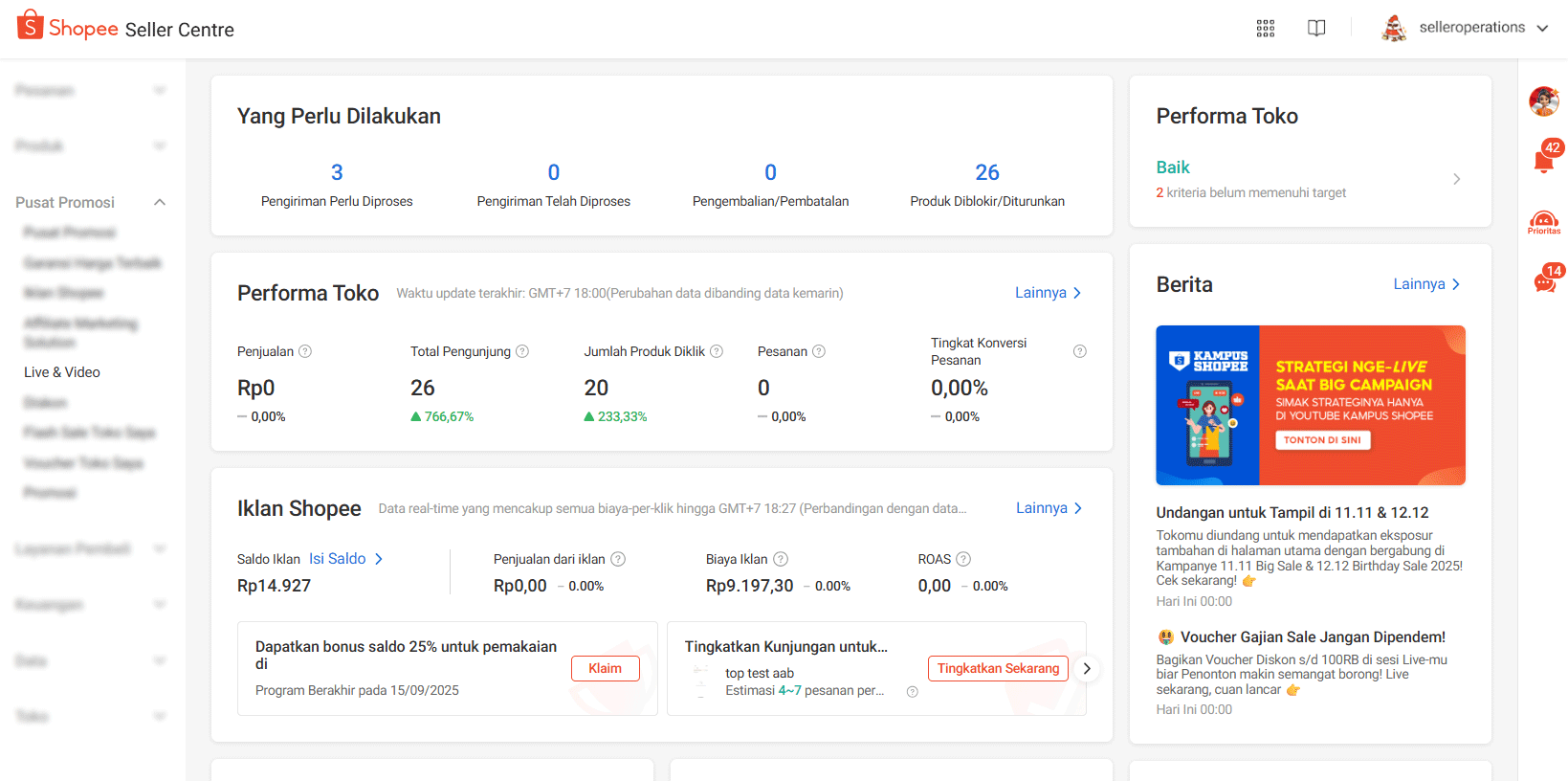Open news Undangan untuk Tampil di 11.11 & 12.12
Screen dimensions: 1568x781
(x=1292, y=513)
